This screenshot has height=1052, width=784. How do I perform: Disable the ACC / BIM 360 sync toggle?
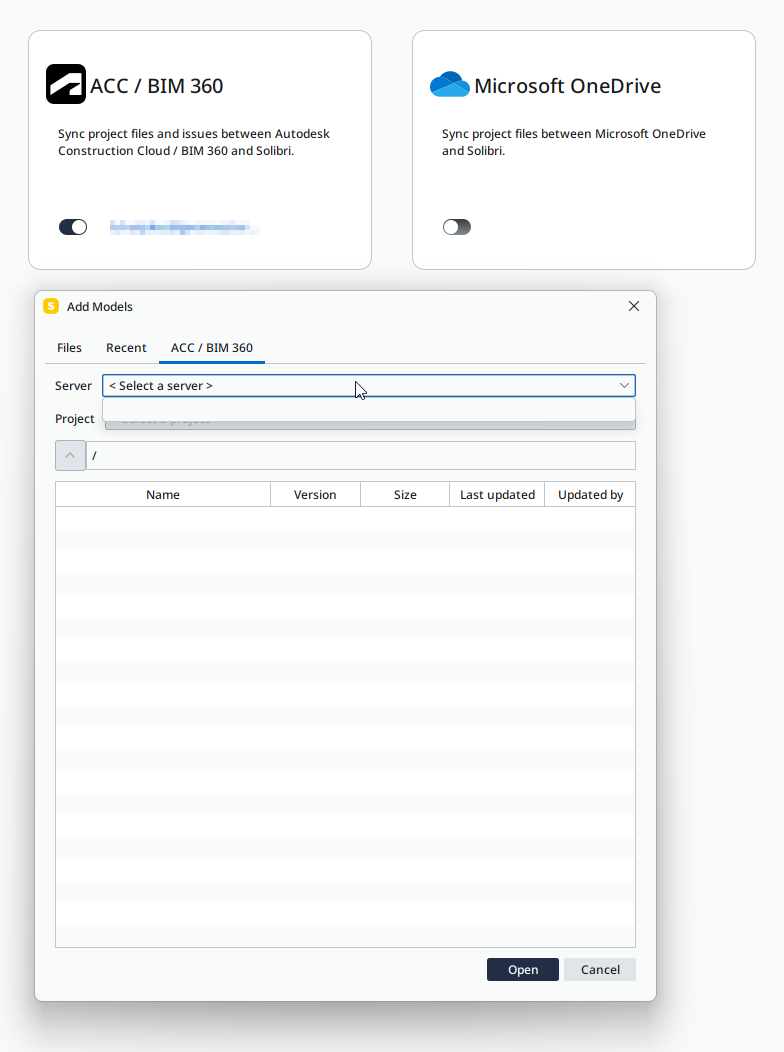coord(73,227)
